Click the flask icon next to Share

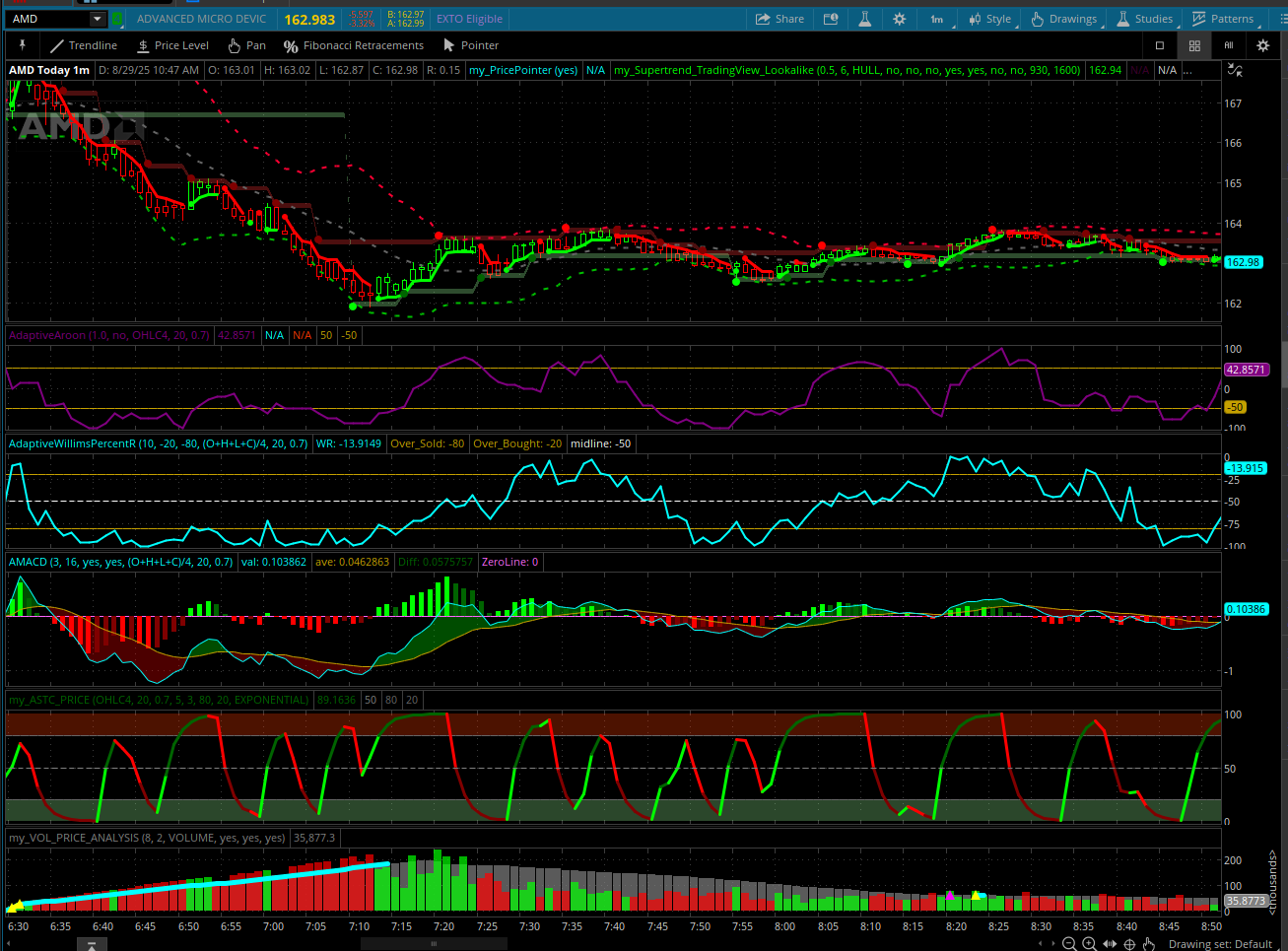pyautogui.click(x=864, y=19)
